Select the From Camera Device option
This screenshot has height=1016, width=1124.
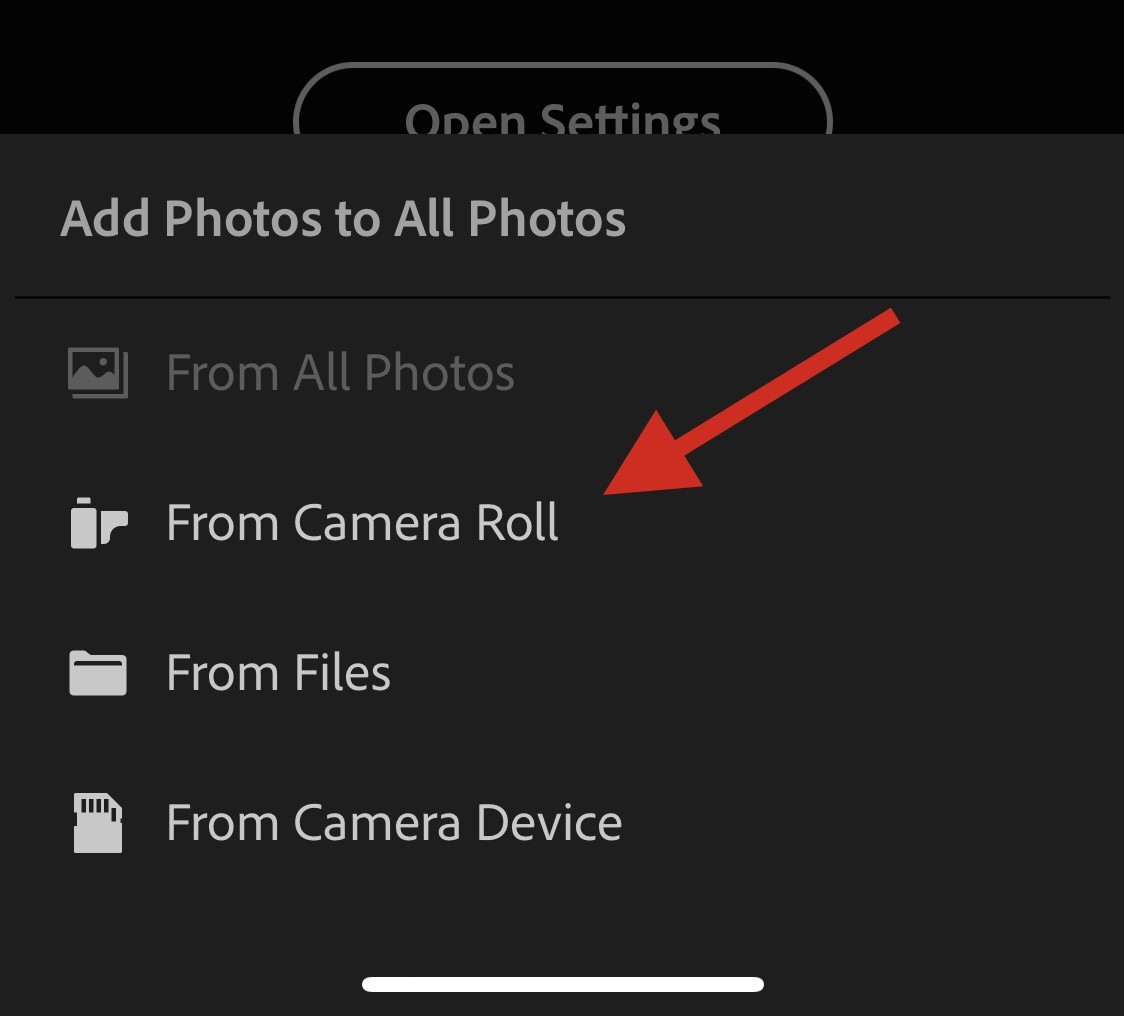coord(394,823)
